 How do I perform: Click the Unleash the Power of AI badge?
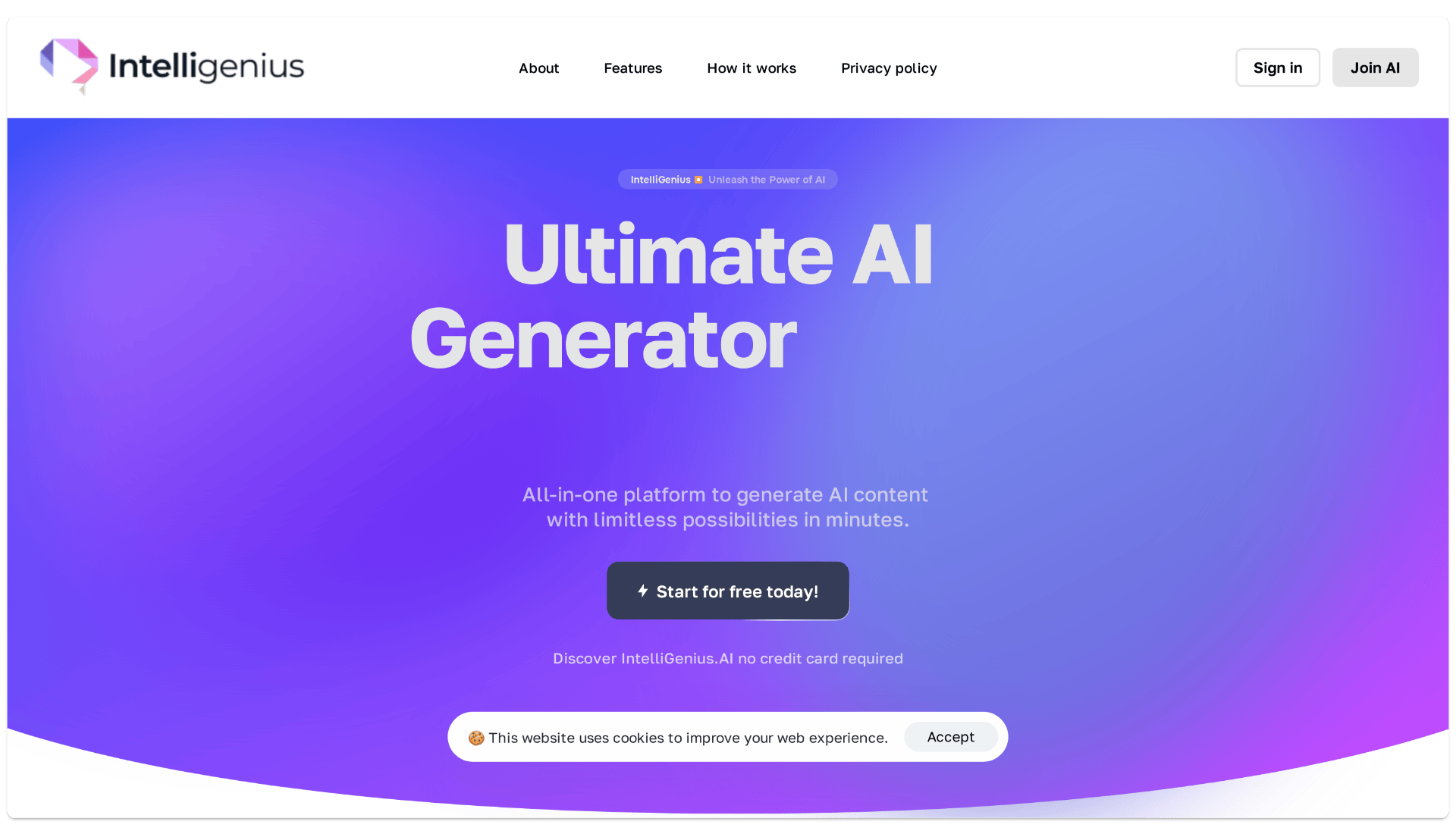[728, 179]
